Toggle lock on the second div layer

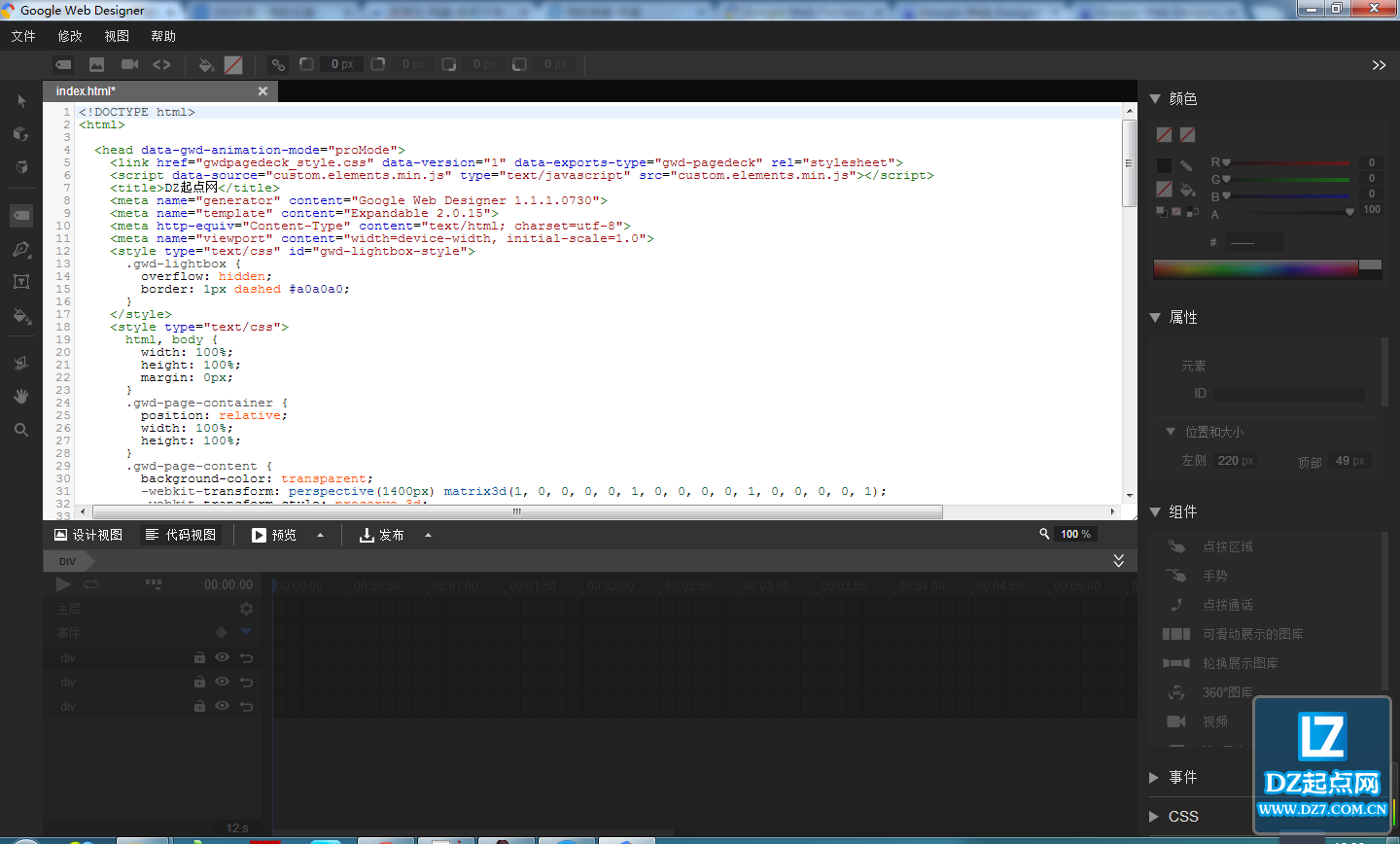click(199, 682)
